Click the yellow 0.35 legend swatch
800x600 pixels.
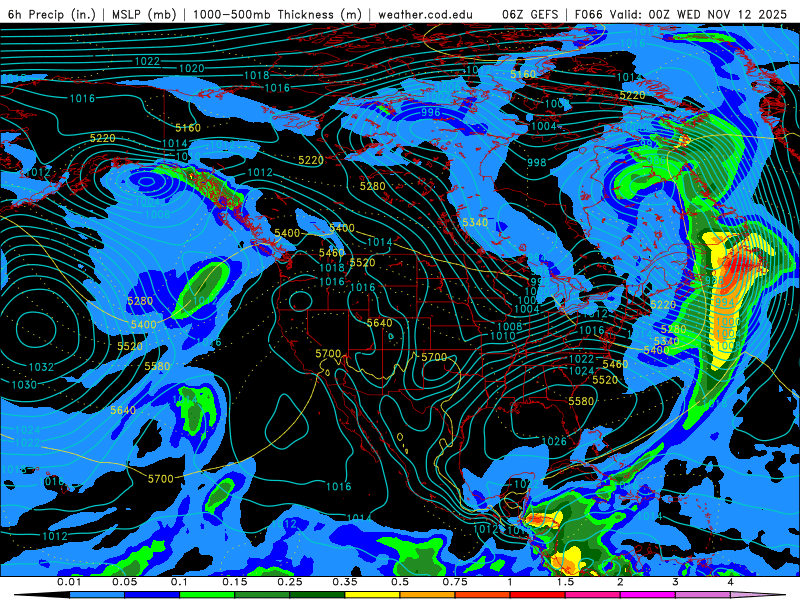[372, 595]
